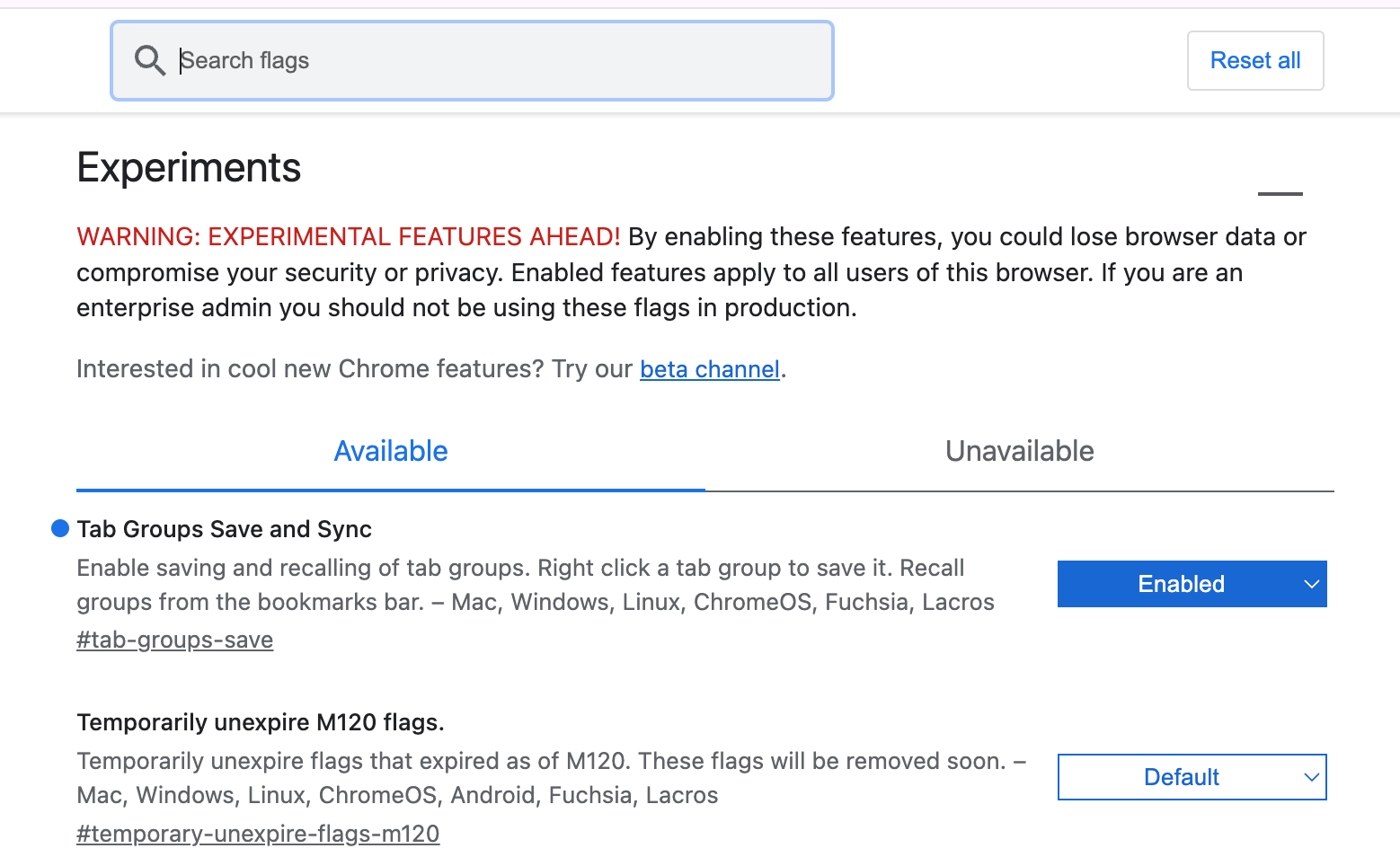Click the Experiments page heading
Screen dimensions: 1400x866
click(x=189, y=168)
